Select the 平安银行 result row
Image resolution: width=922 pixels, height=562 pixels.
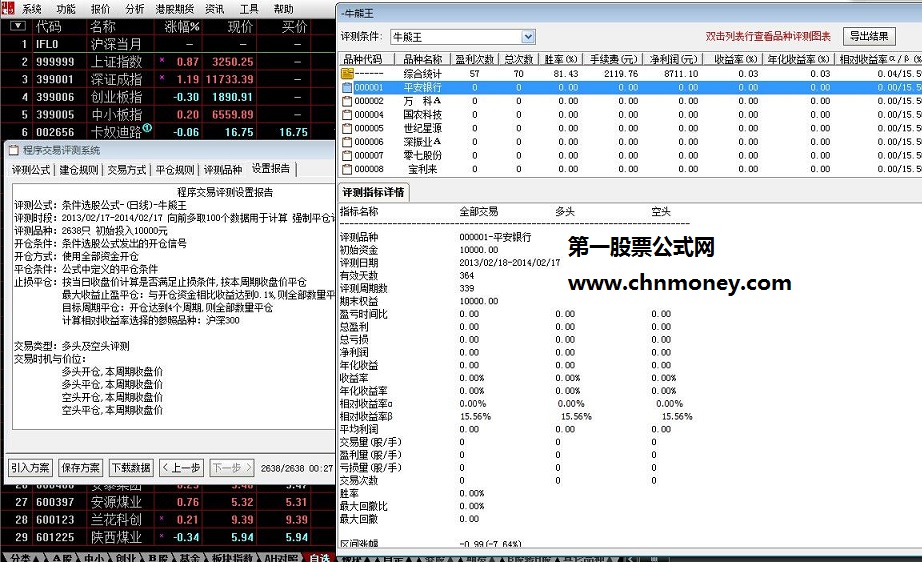click(x=630, y=88)
